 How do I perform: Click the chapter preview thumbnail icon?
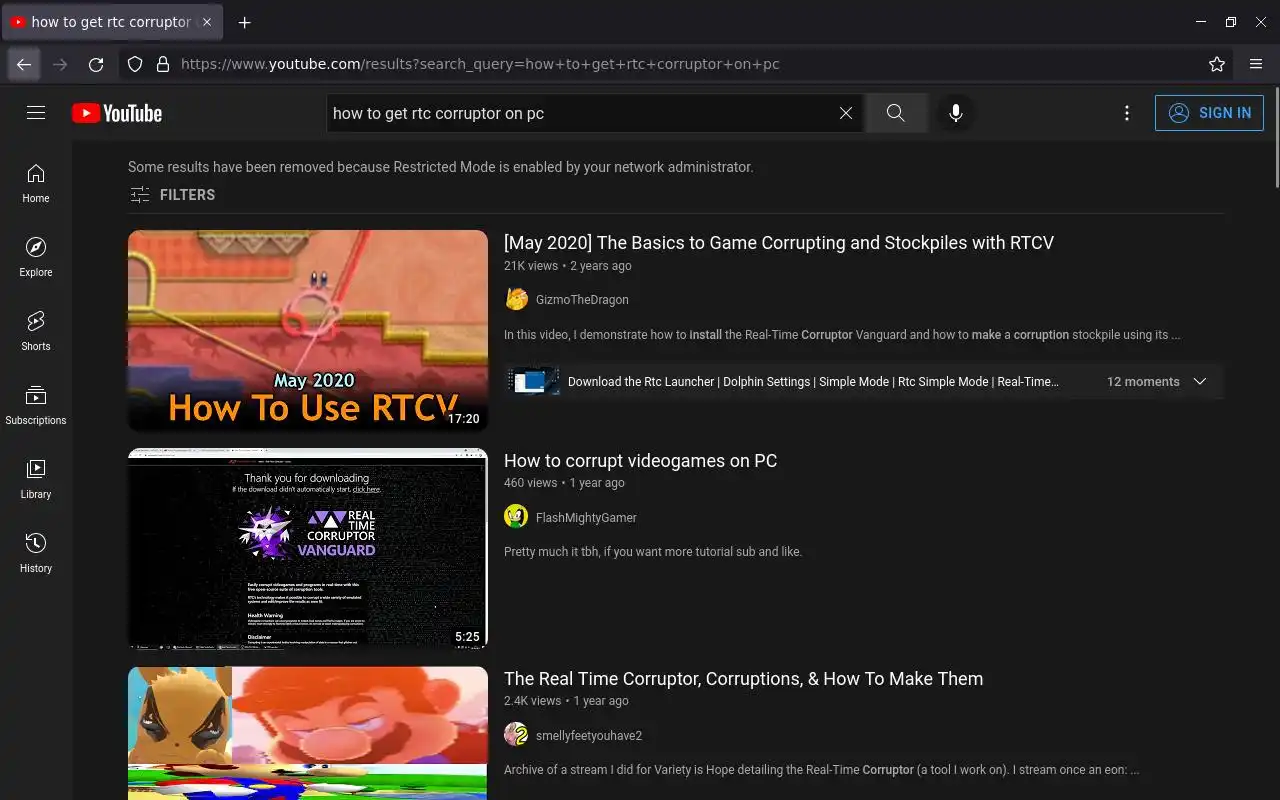(x=532, y=382)
